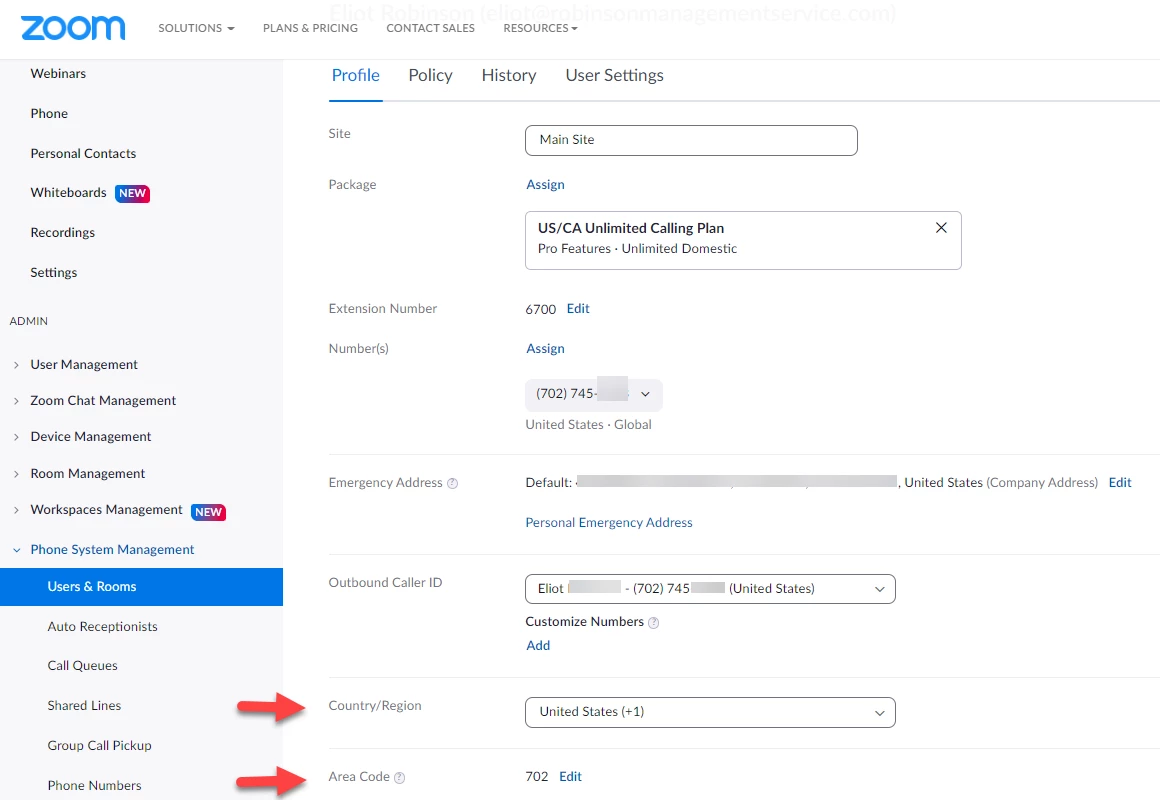Viewport: 1160px width, 800px height.
Task: Open Plans & Pricing page
Action: pyautogui.click(x=311, y=28)
